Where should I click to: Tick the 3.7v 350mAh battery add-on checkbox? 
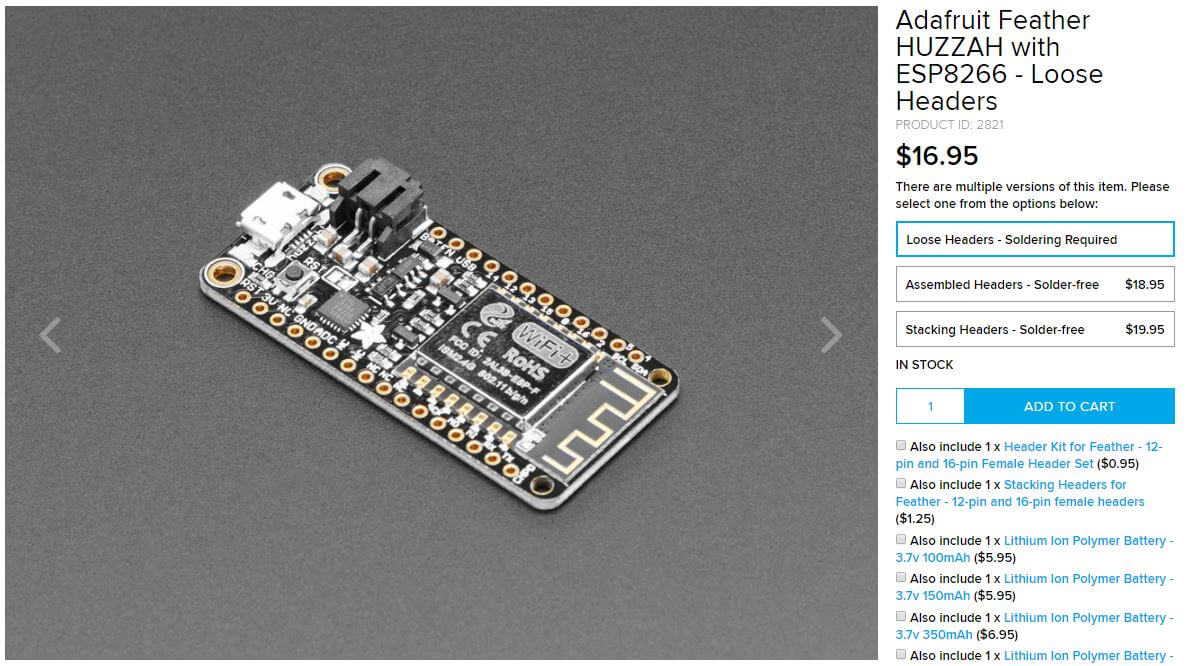pyautogui.click(x=901, y=617)
